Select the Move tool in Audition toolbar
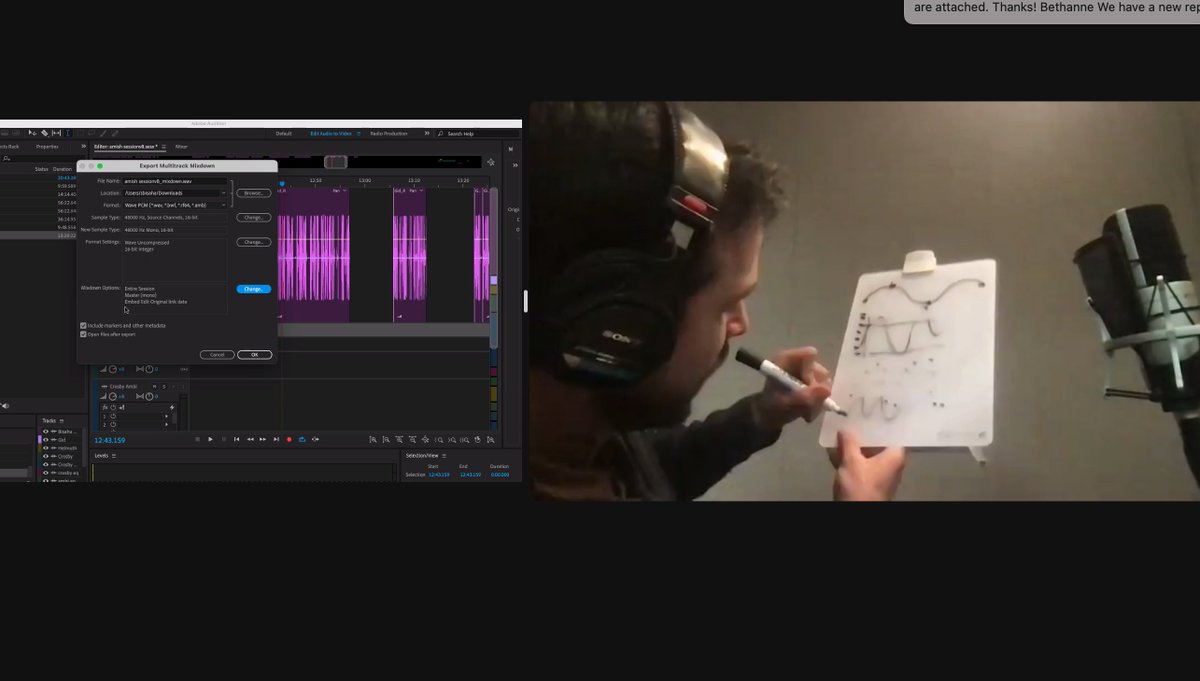This screenshot has width=1200, height=681. coord(32,133)
